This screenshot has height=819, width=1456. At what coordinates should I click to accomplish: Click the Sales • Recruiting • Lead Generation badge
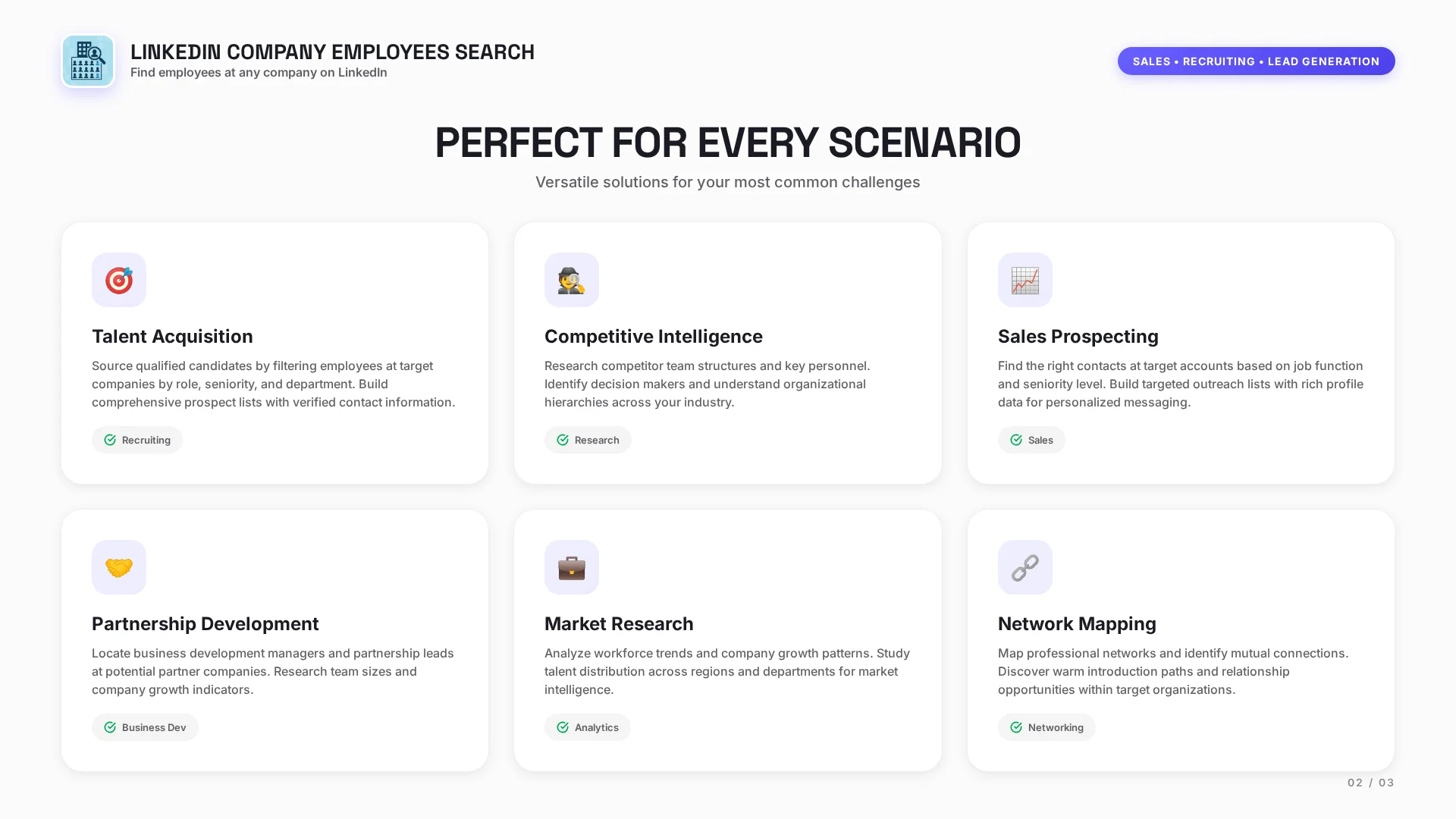1256,61
